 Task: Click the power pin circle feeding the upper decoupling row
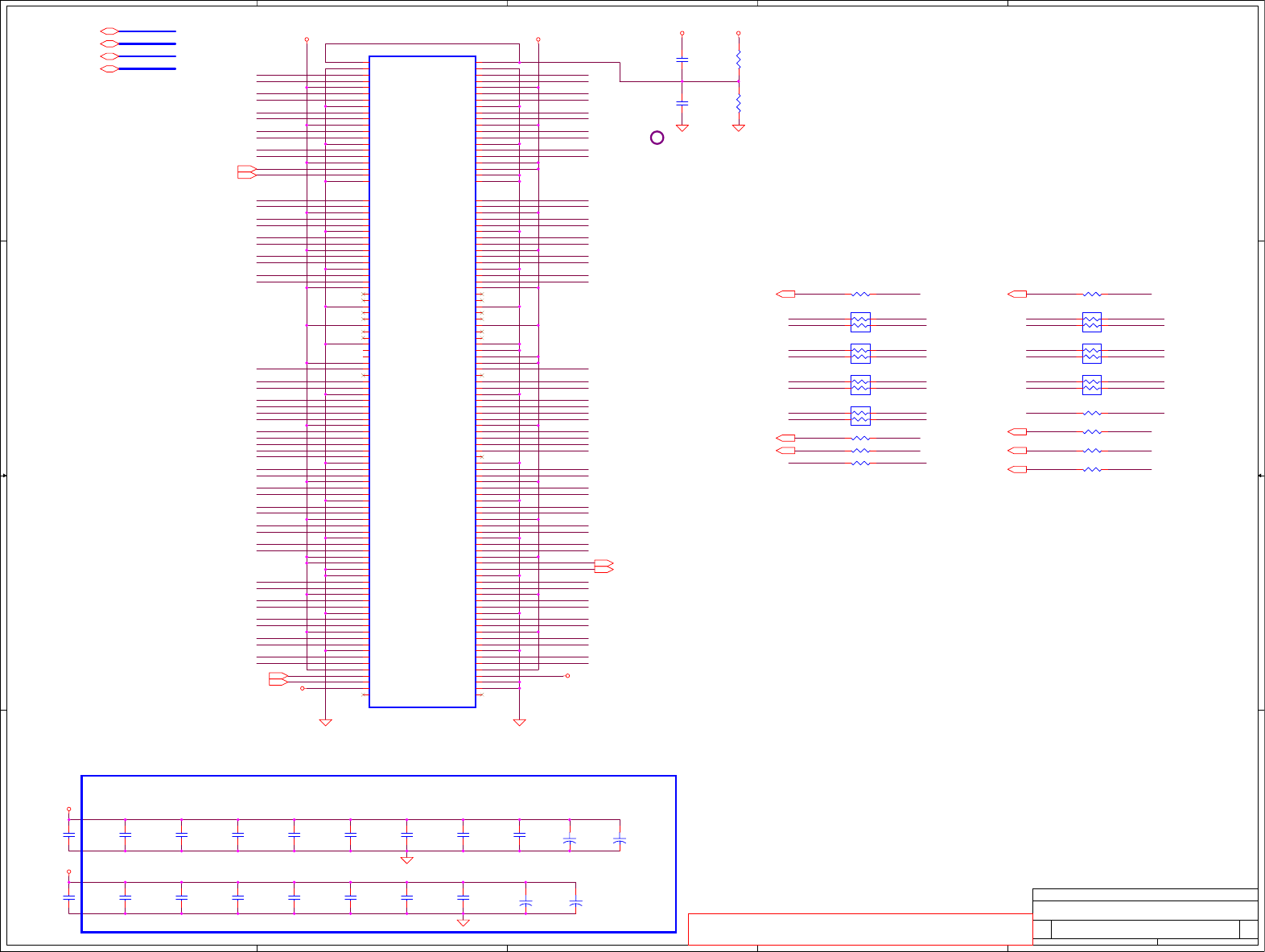click(68, 809)
